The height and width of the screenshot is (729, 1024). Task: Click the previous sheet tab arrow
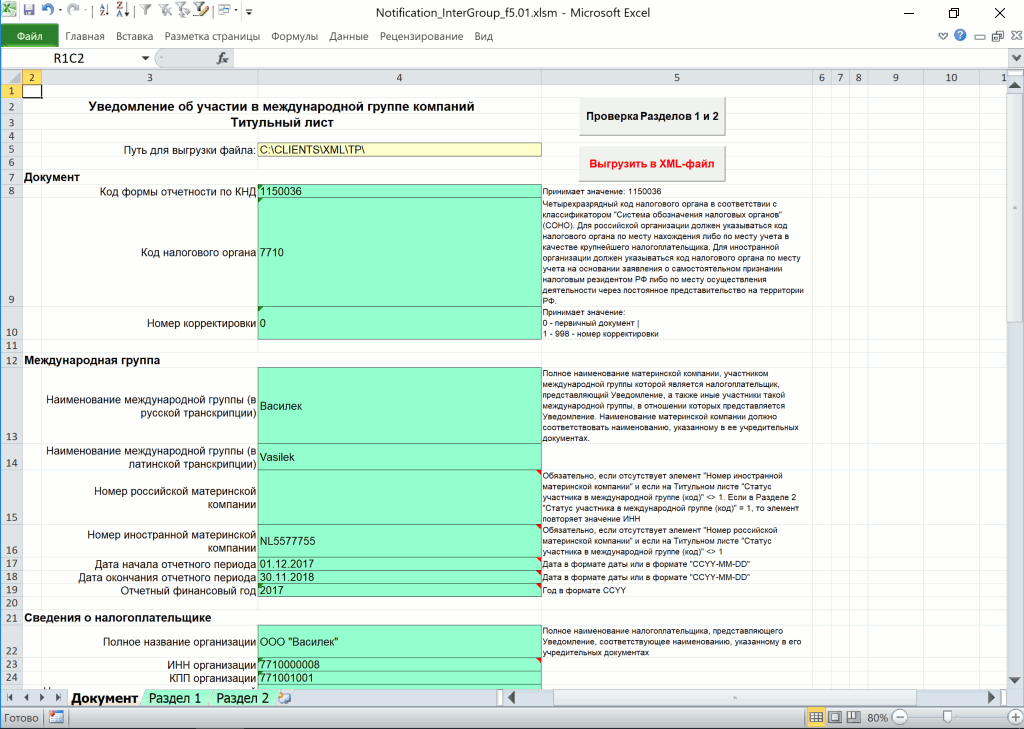point(26,698)
